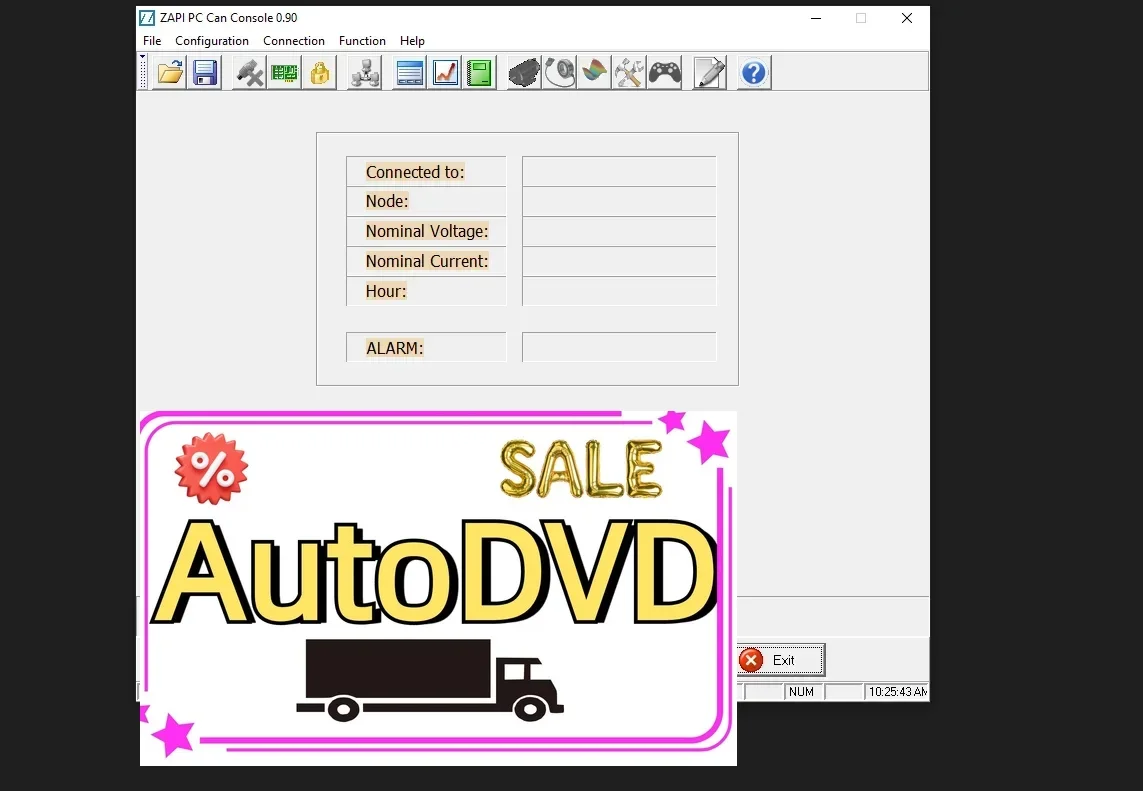Viewport: 1143px width, 791px height.
Task: Click the Exit button
Action: (780, 660)
